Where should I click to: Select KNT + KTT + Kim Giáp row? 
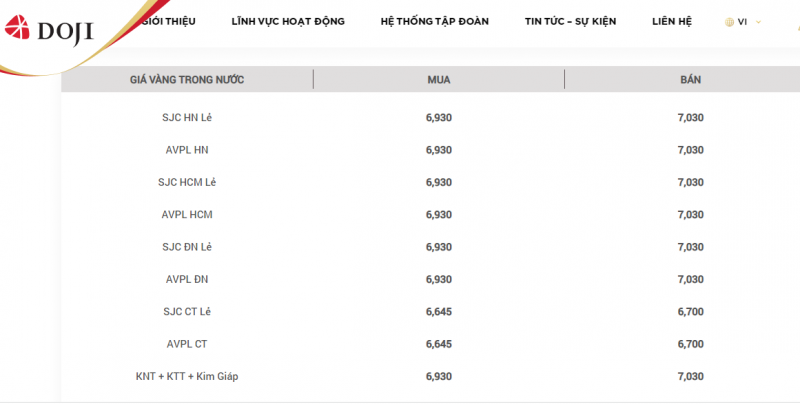click(x=187, y=376)
